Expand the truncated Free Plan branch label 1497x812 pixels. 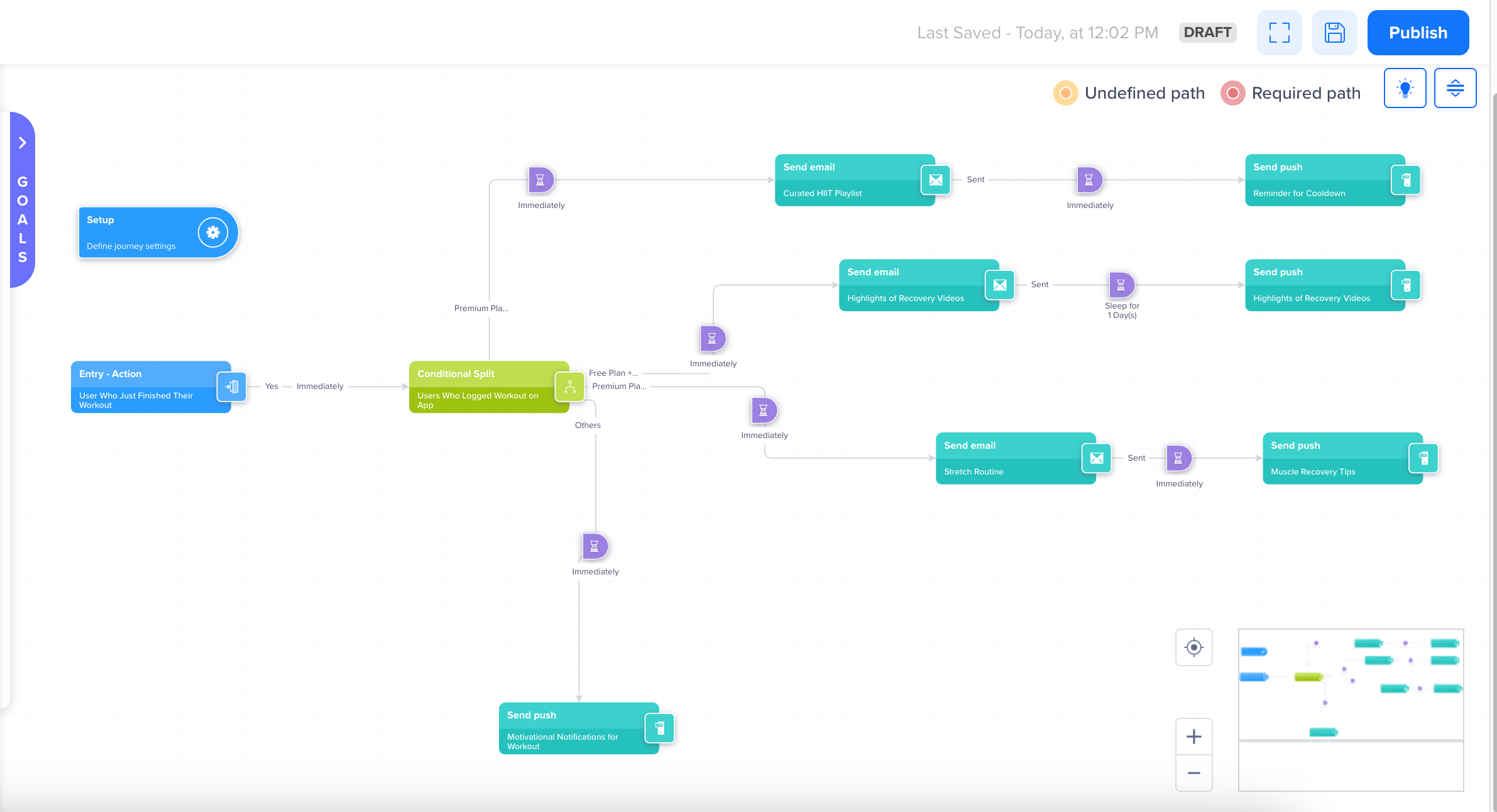[x=613, y=373]
